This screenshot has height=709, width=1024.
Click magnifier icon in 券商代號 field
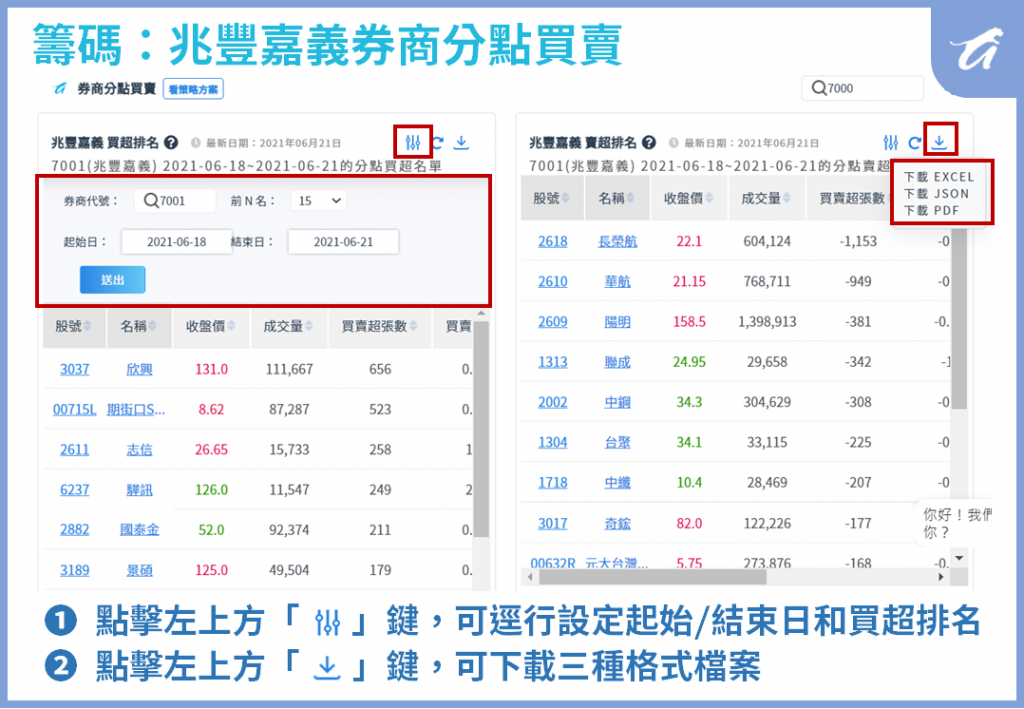[150, 200]
